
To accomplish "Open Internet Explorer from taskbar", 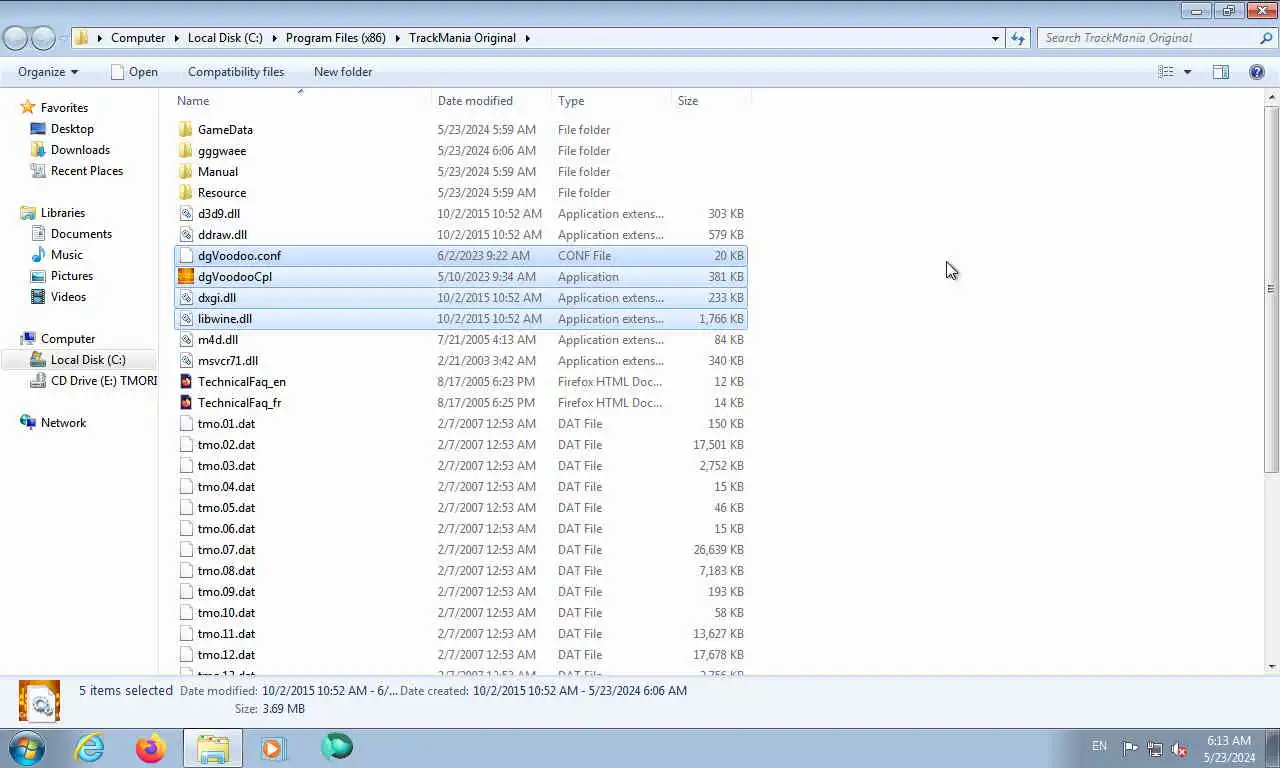I will (90, 747).
